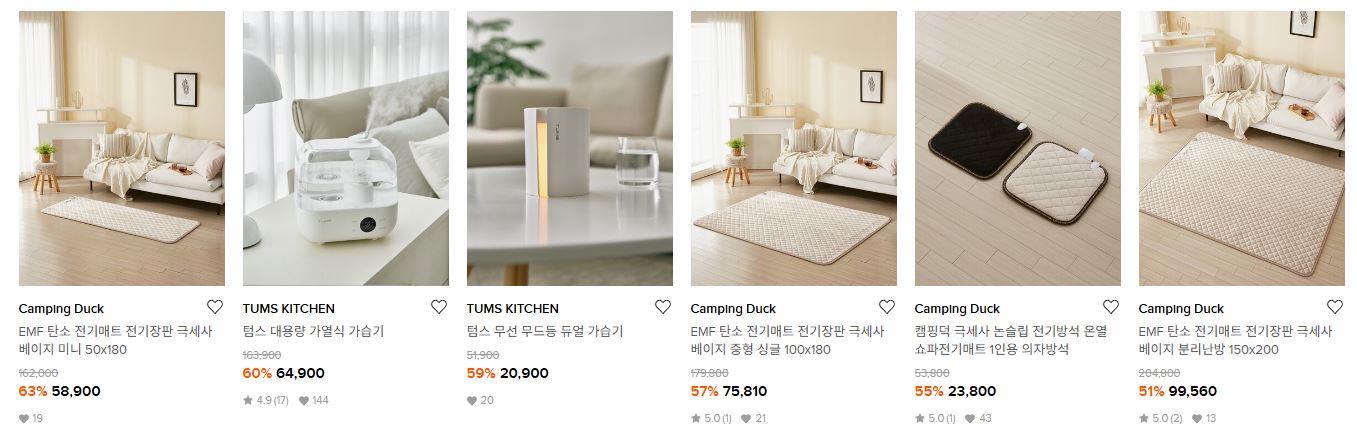Click like count 43 heart icon
The height and width of the screenshot is (447, 1357).
tap(970, 418)
